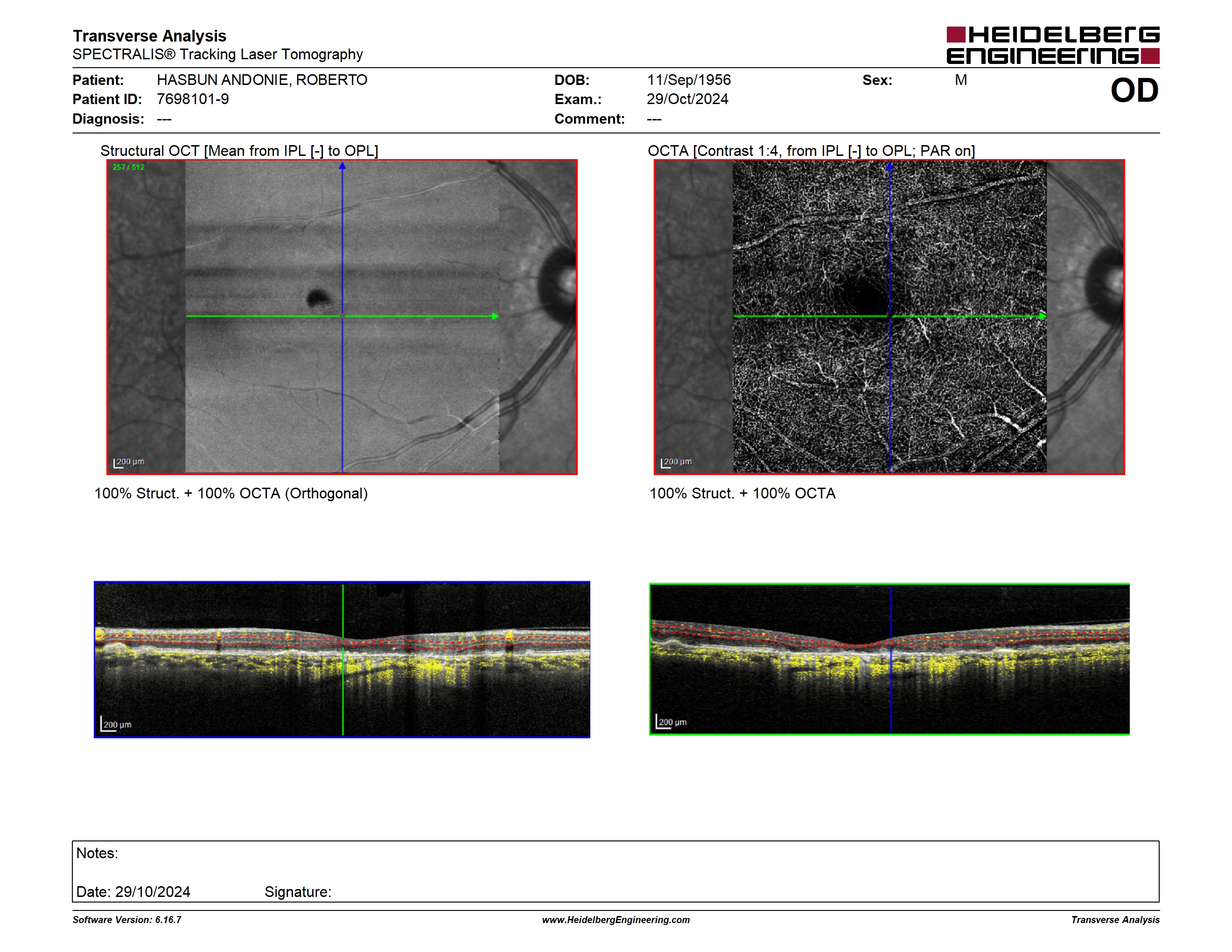
Task: Click the Exam date '29/Oct/2024'
Action: (x=688, y=99)
